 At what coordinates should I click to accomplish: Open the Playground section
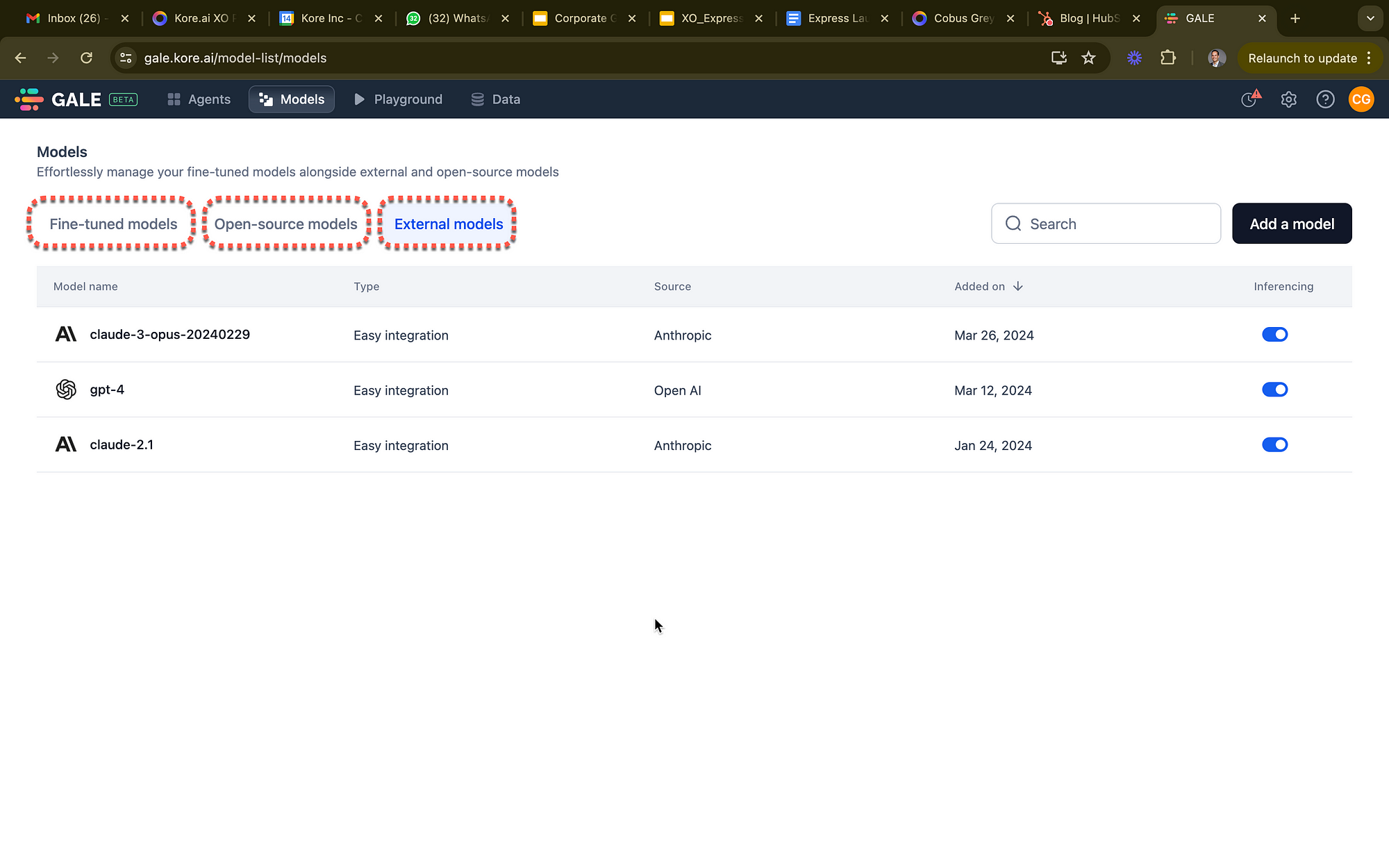point(398,99)
